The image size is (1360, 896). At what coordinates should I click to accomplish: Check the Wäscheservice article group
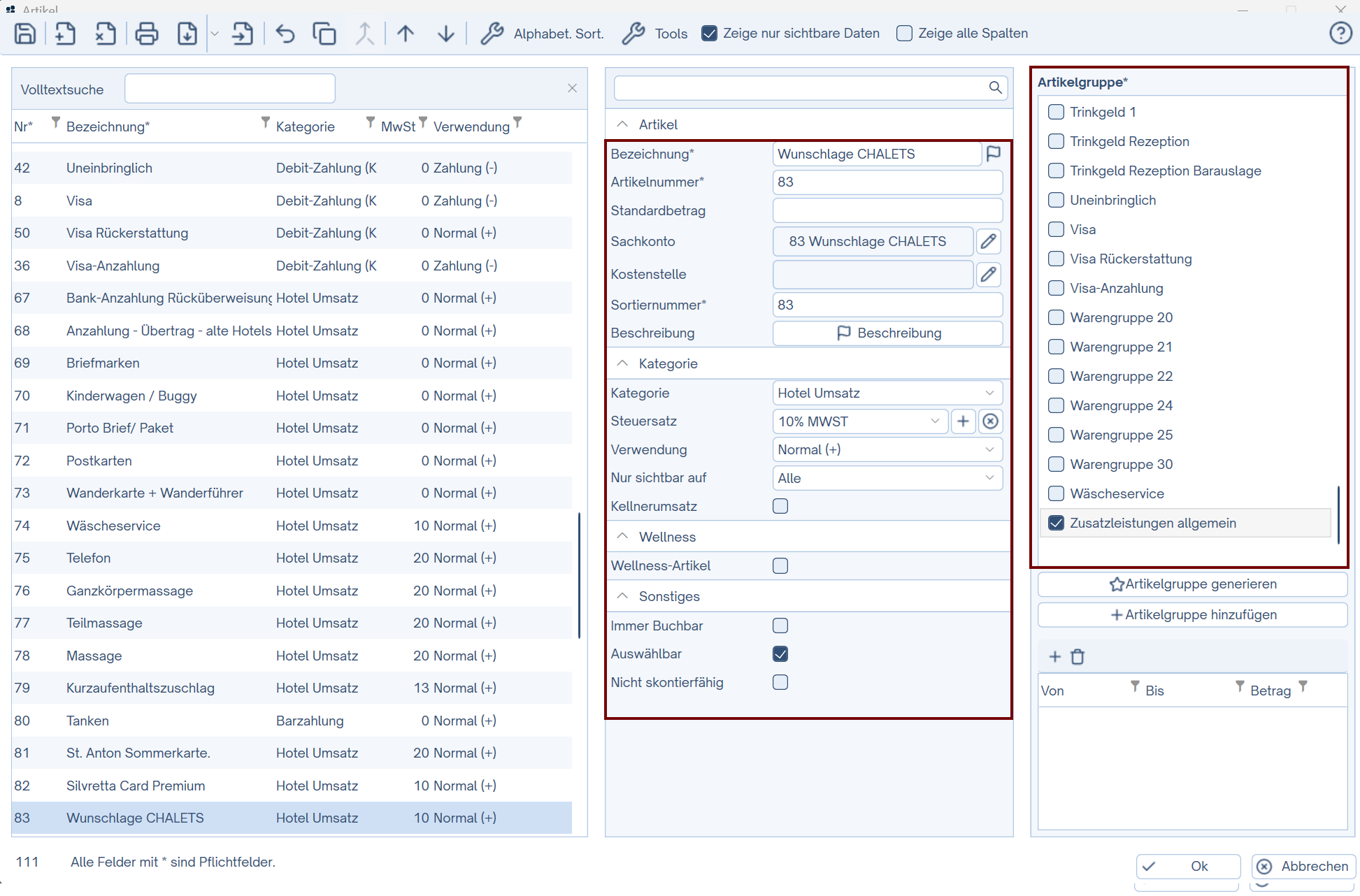[1056, 493]
